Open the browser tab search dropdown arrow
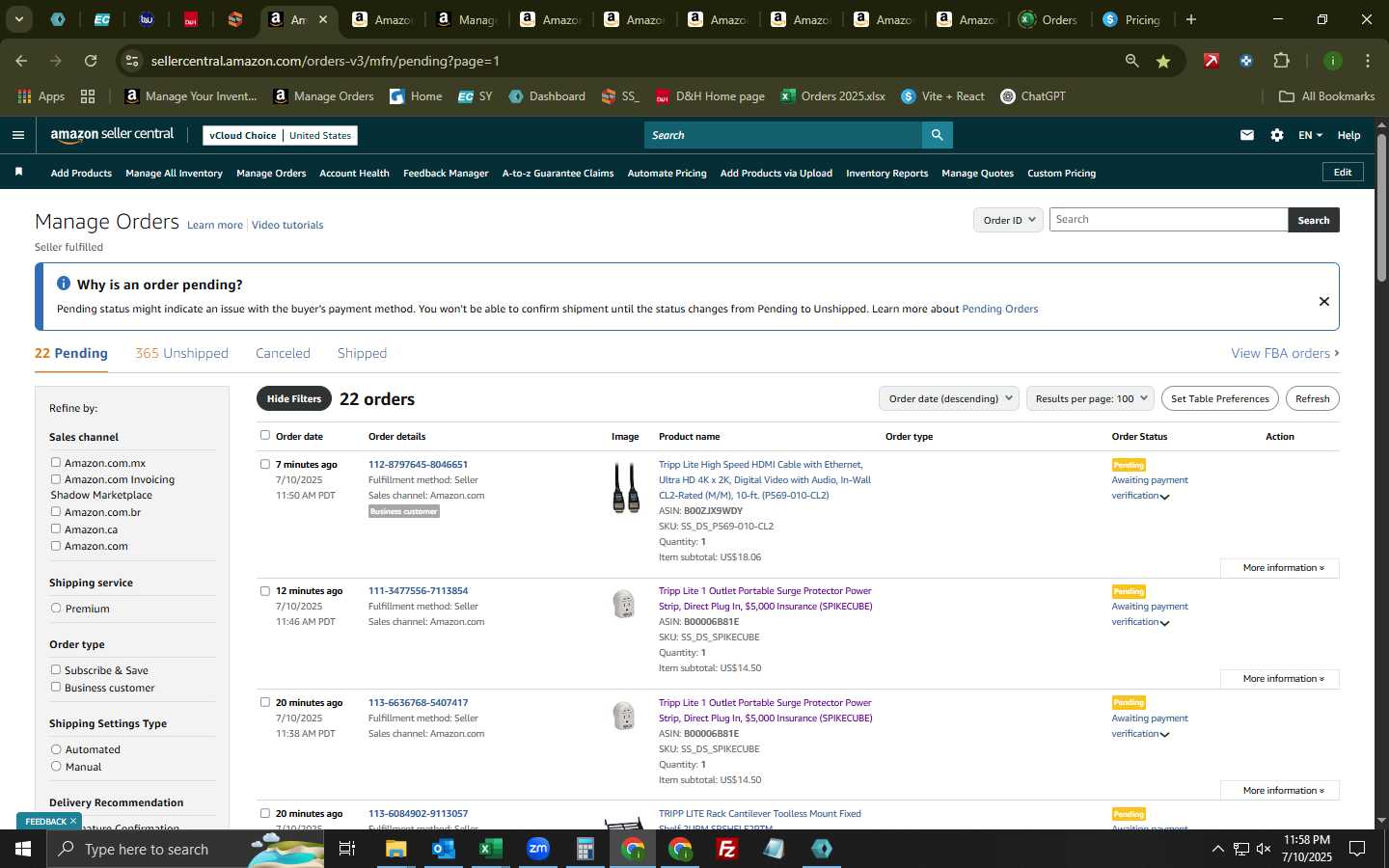The width and height of the screenshot is (1389, 868). [18, 19]
